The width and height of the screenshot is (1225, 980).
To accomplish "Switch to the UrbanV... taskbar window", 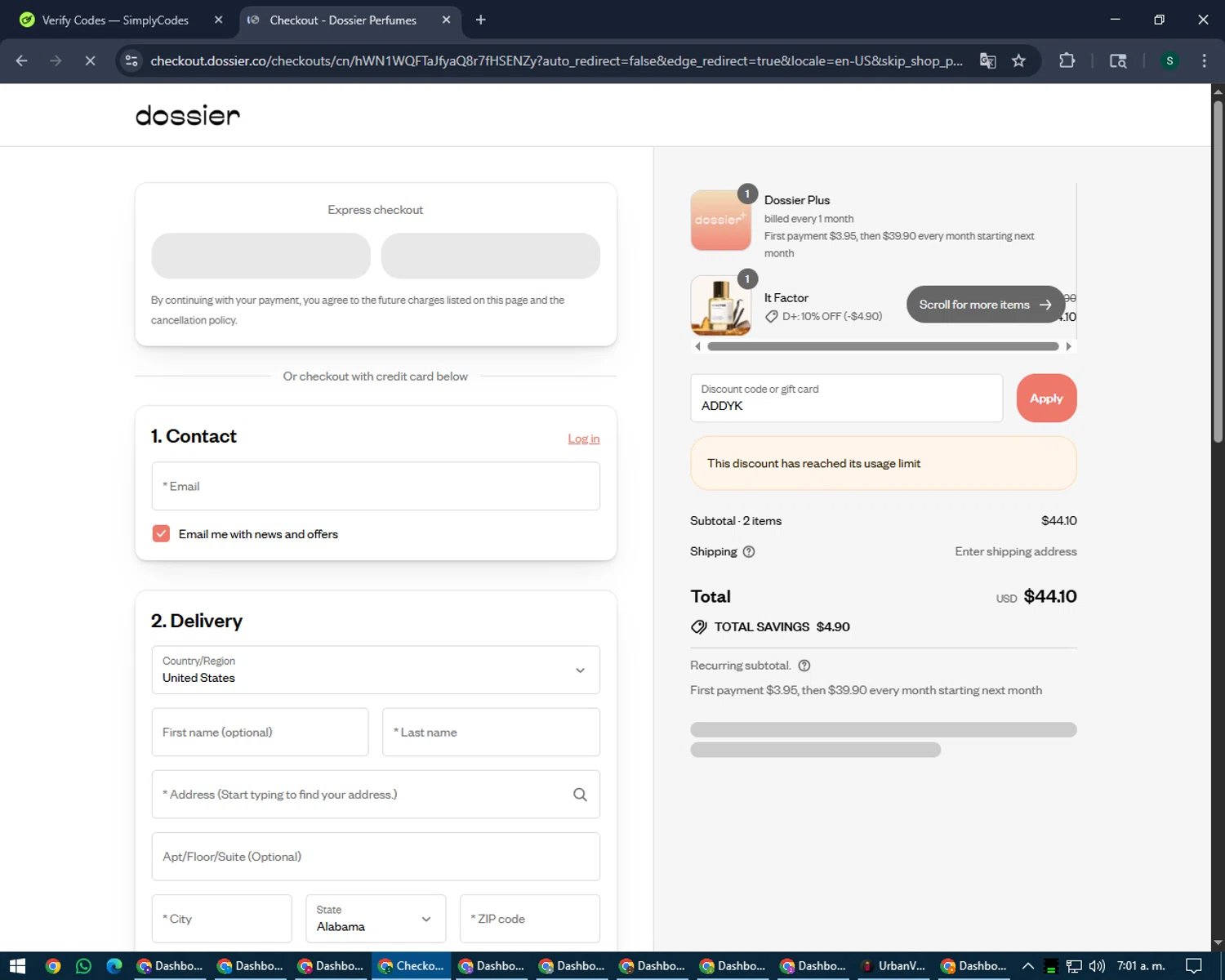I will pyautogui.click(x=894, y=966).
